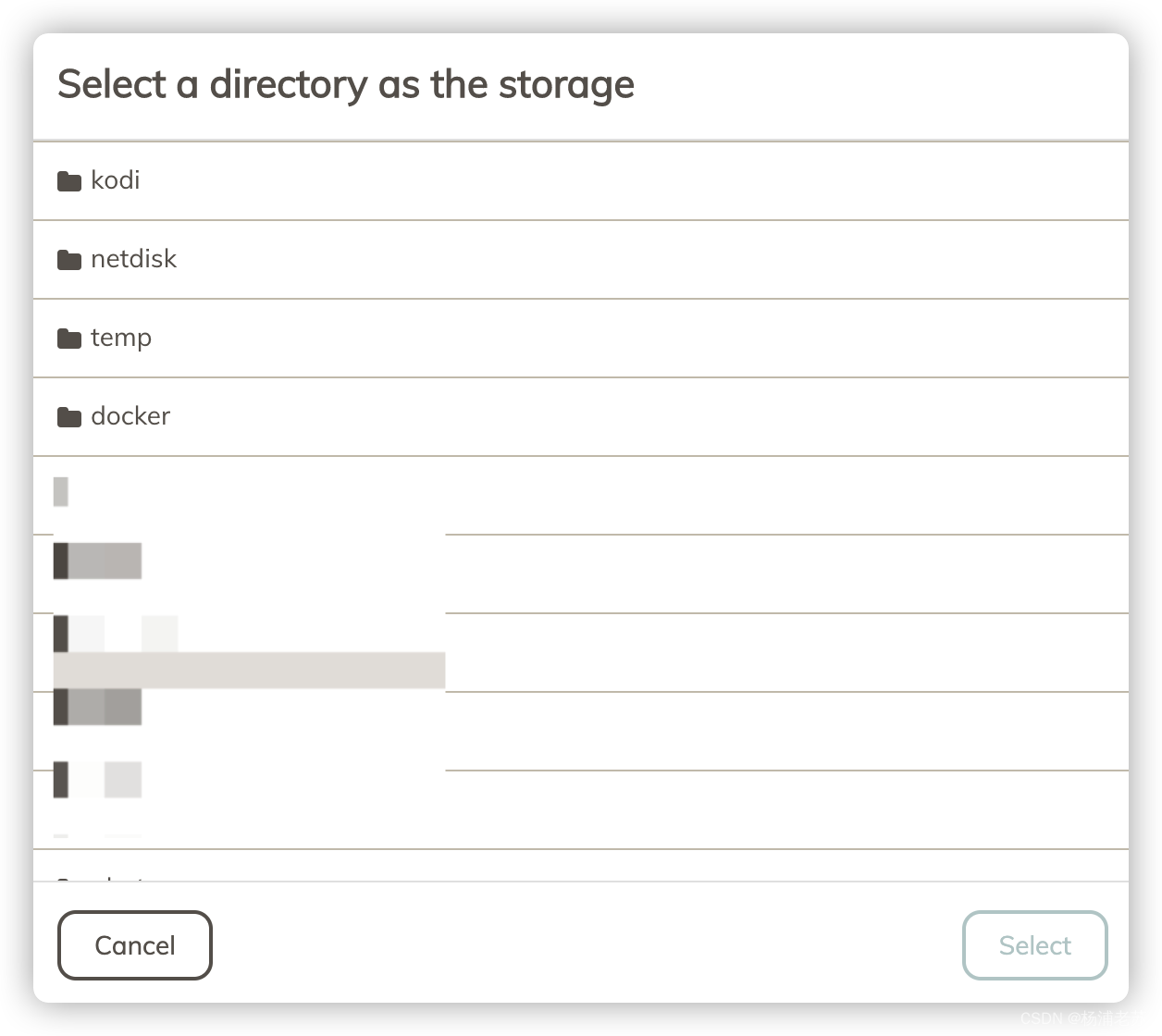Choose the netdisk directory name
The width and height of the screenshot is (1162, 1036).
pyautogui.click(x=133, y=259)
